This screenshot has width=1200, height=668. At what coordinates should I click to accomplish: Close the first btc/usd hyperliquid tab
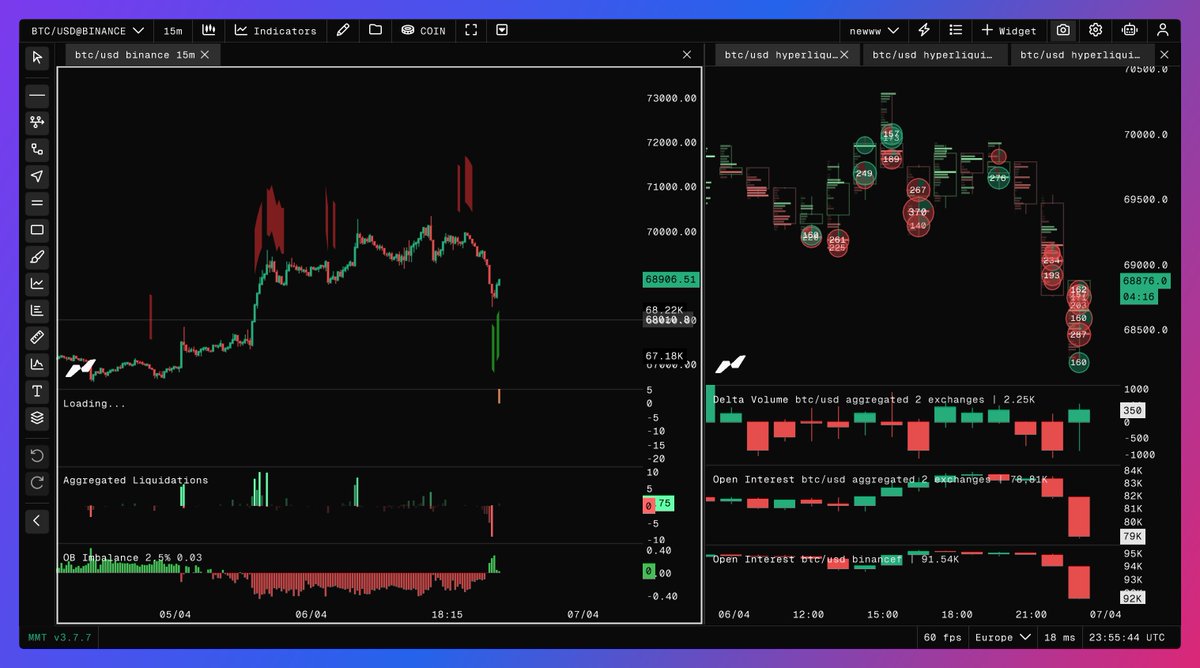(845, 55)
